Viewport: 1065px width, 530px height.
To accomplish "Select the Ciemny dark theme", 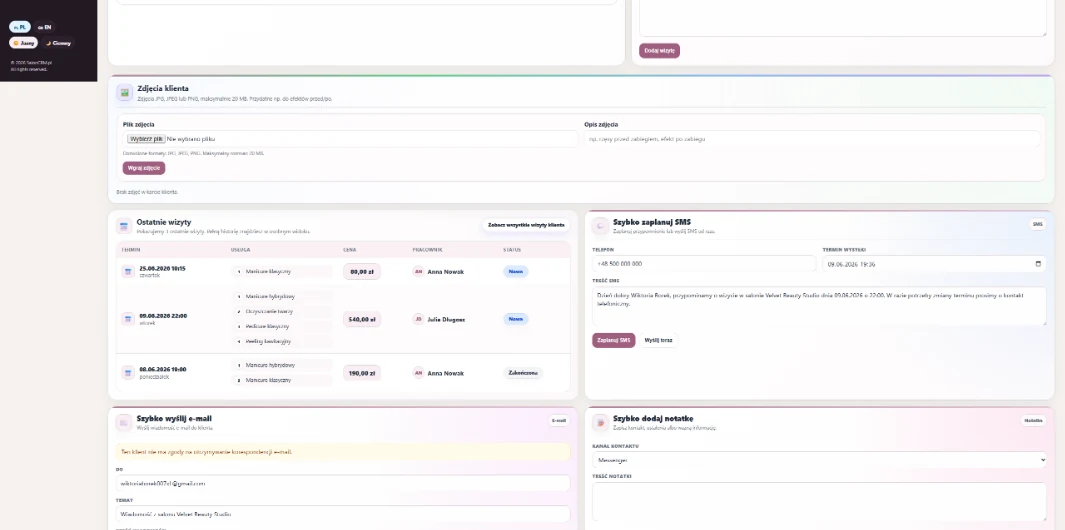I will [x=58, y=43].
